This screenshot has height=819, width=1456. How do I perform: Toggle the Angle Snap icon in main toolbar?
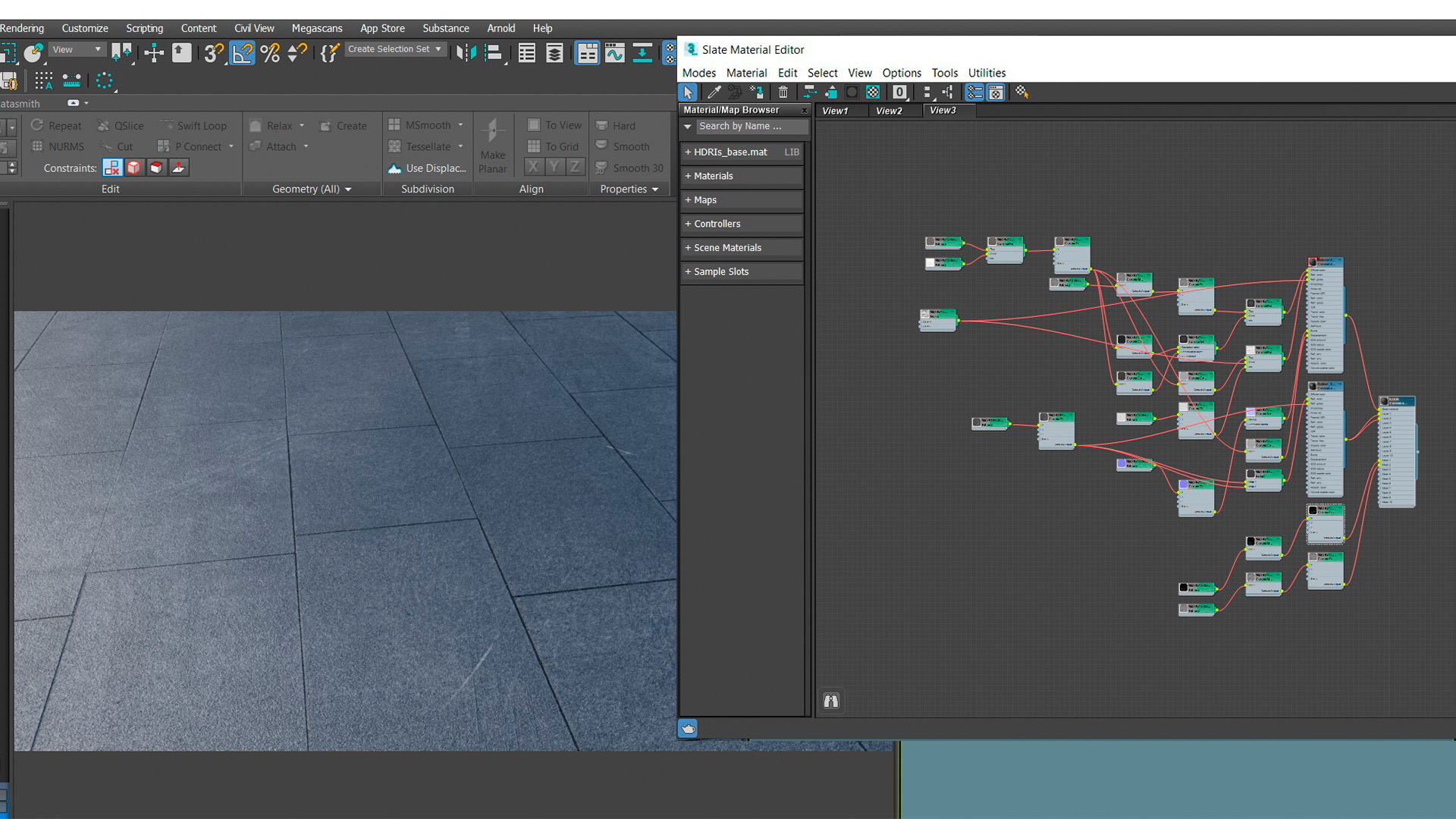pos(242,53)
